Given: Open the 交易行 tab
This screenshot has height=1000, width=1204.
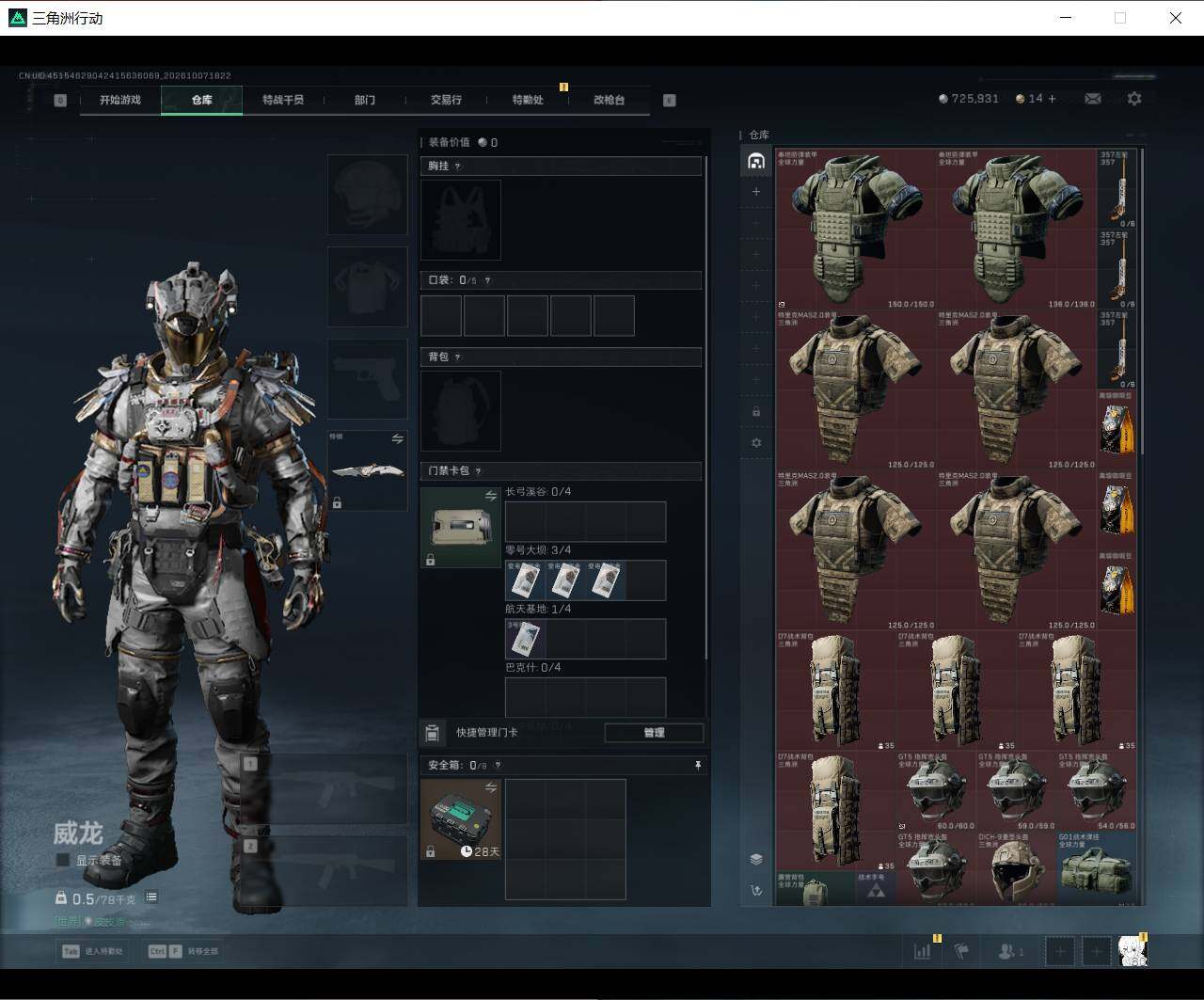Looking at the screenshot, I should [x=446, y=100].
